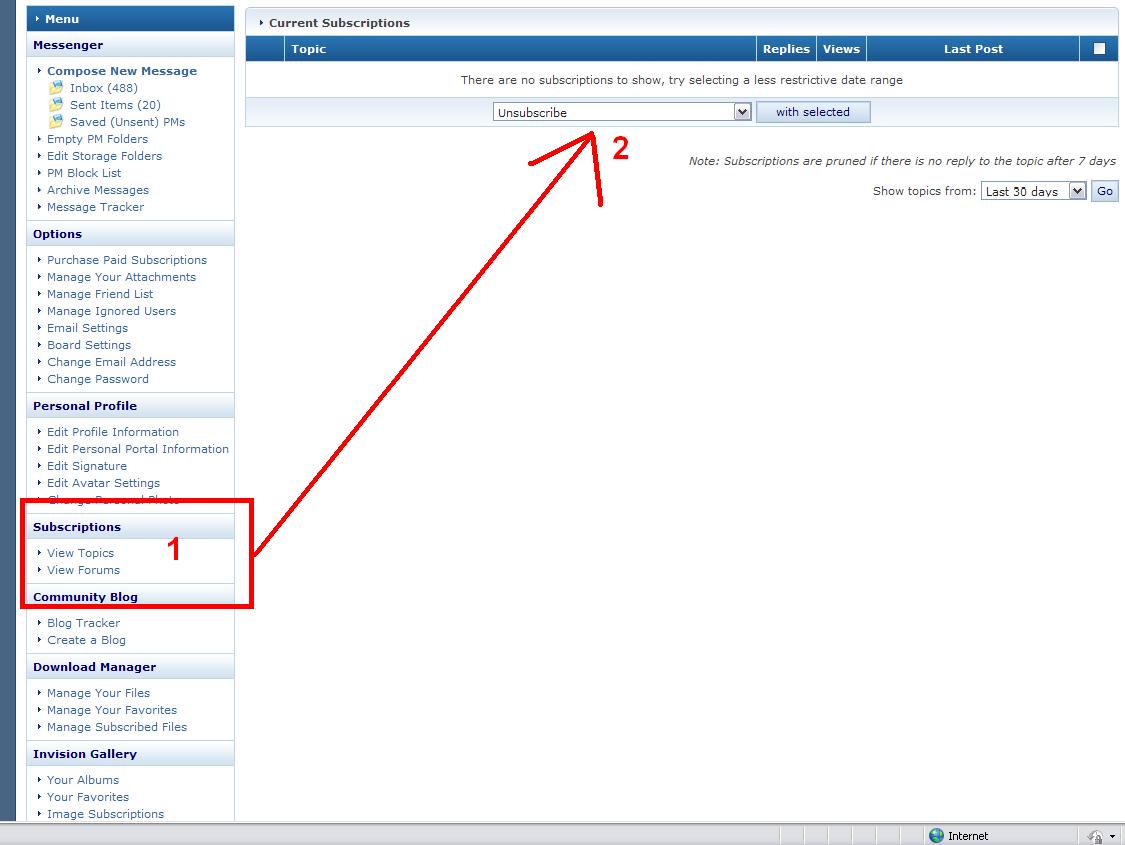This screenshot has height=845, width=1125.
Task: Open Saved (Unsent) PMs
Action: click(x=128, y=122)
